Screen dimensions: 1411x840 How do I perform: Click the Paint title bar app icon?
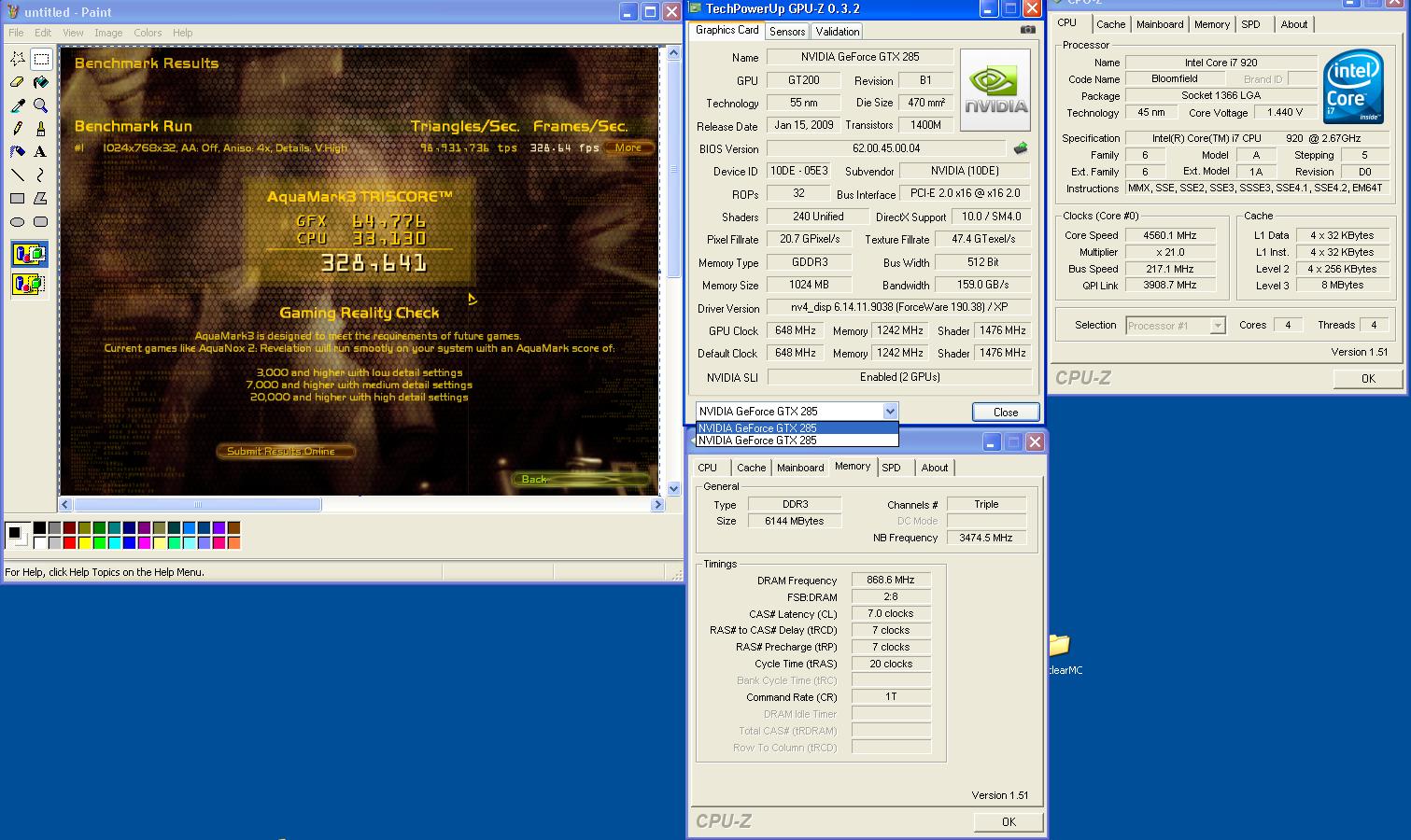[13, 12]
